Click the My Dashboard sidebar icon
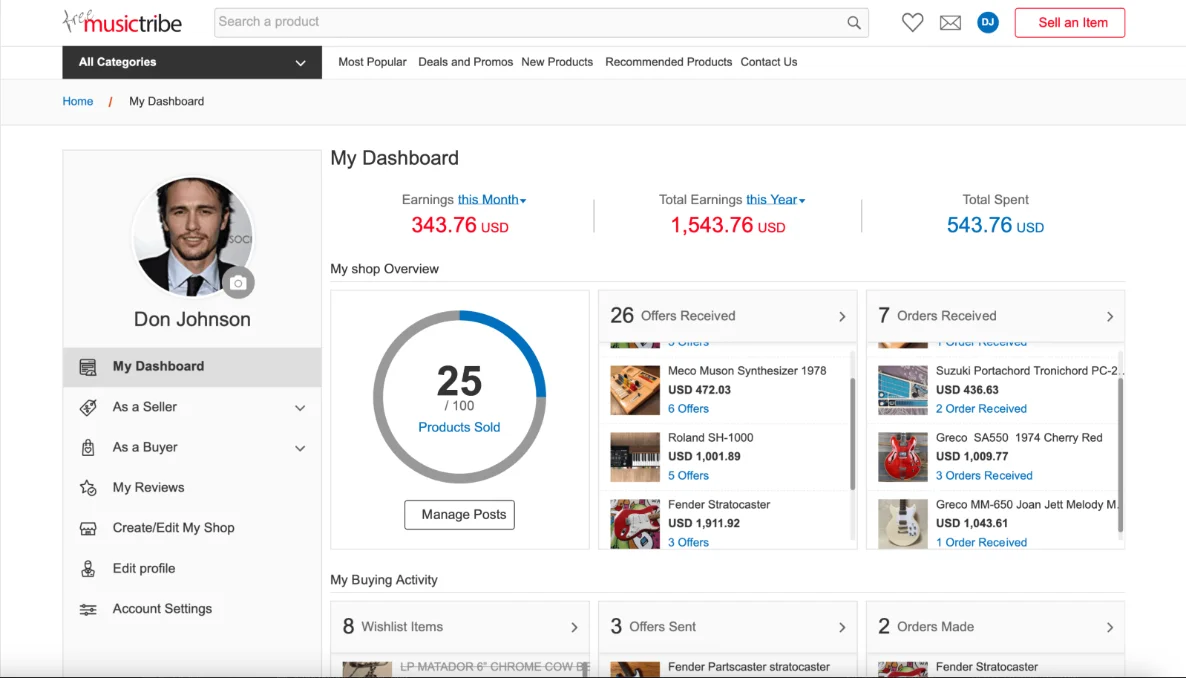Image resolution: width=1186 pixels, height=678 pixels. click(x=88, y=367)
